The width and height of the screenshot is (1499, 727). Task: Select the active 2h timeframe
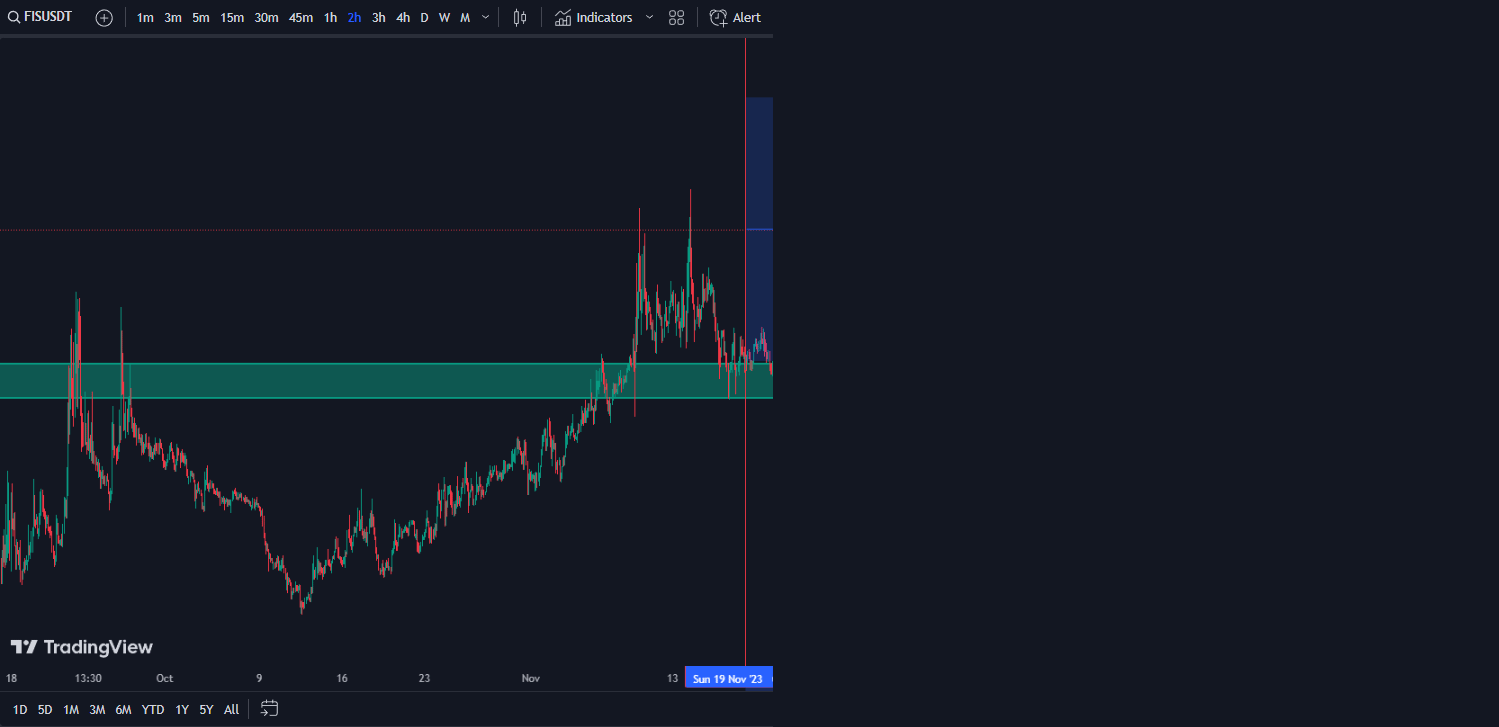[354, 18]
